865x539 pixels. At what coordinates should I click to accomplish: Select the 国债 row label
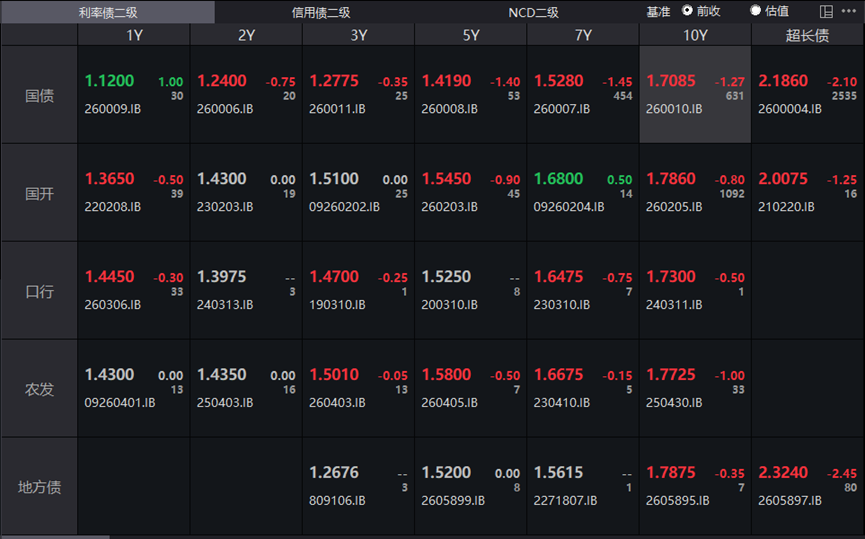coord(39,95)
